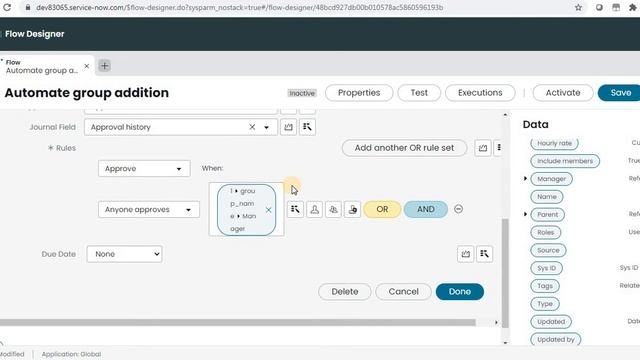This screenshot has height=360, width=640.
Task: Click Done to finish the action
Action: click(460, 291)
